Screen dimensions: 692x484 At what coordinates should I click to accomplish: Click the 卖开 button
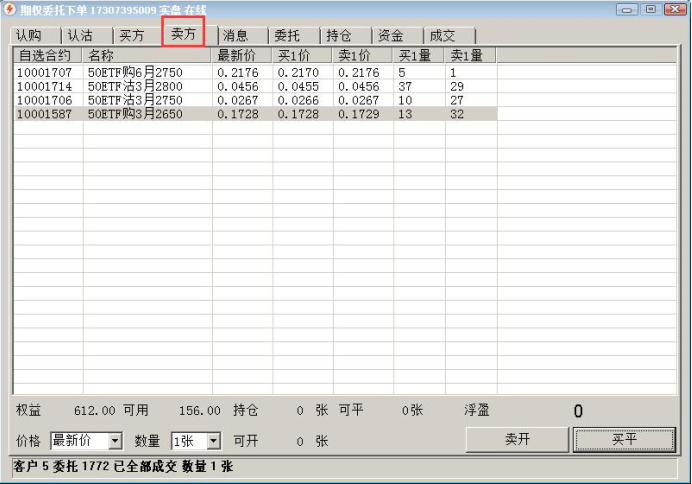pos(517,440)
